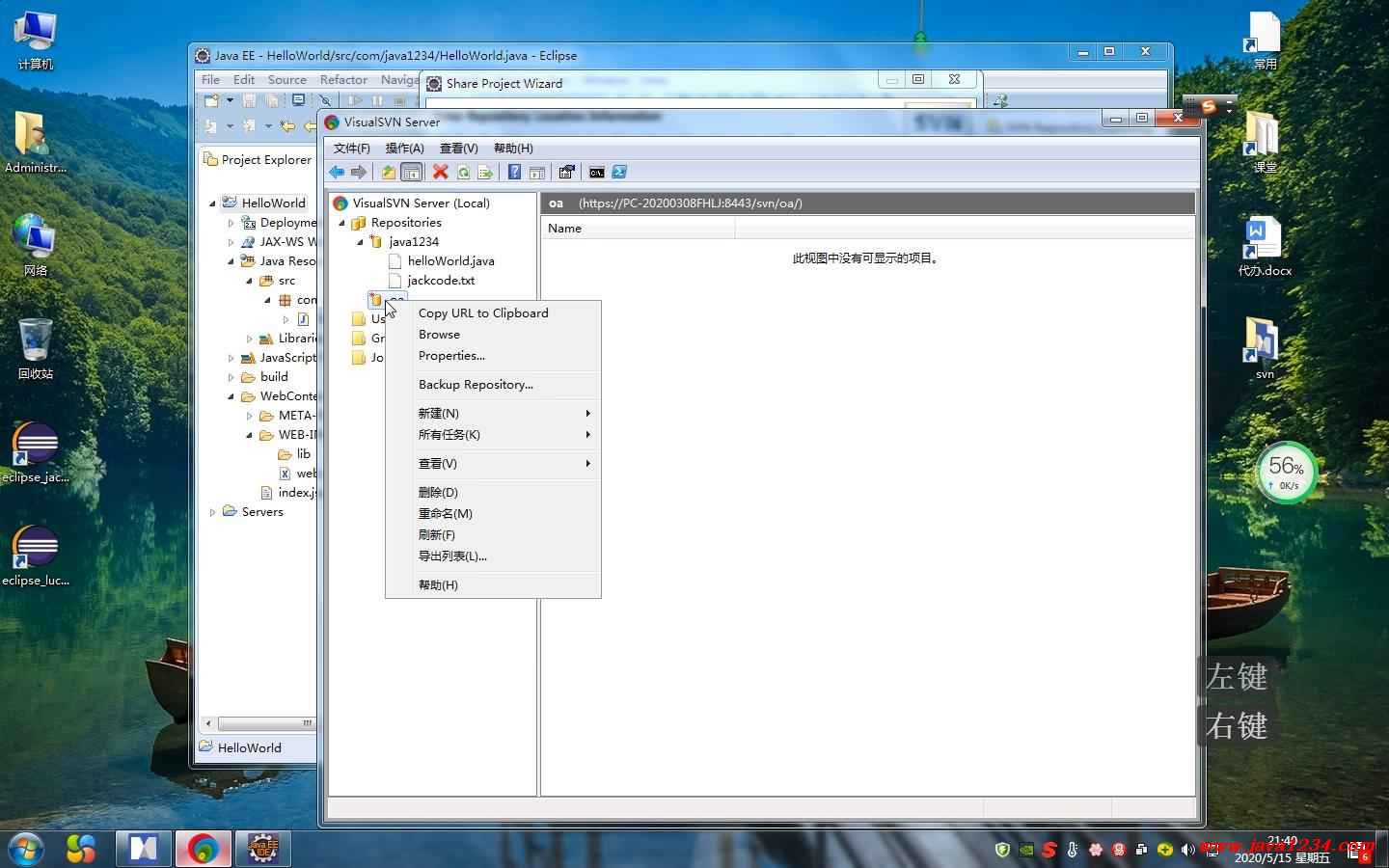Open 新建(N) submenu in context menu
This screenshot has height=868, width=1389.
(x=493, y=414)
